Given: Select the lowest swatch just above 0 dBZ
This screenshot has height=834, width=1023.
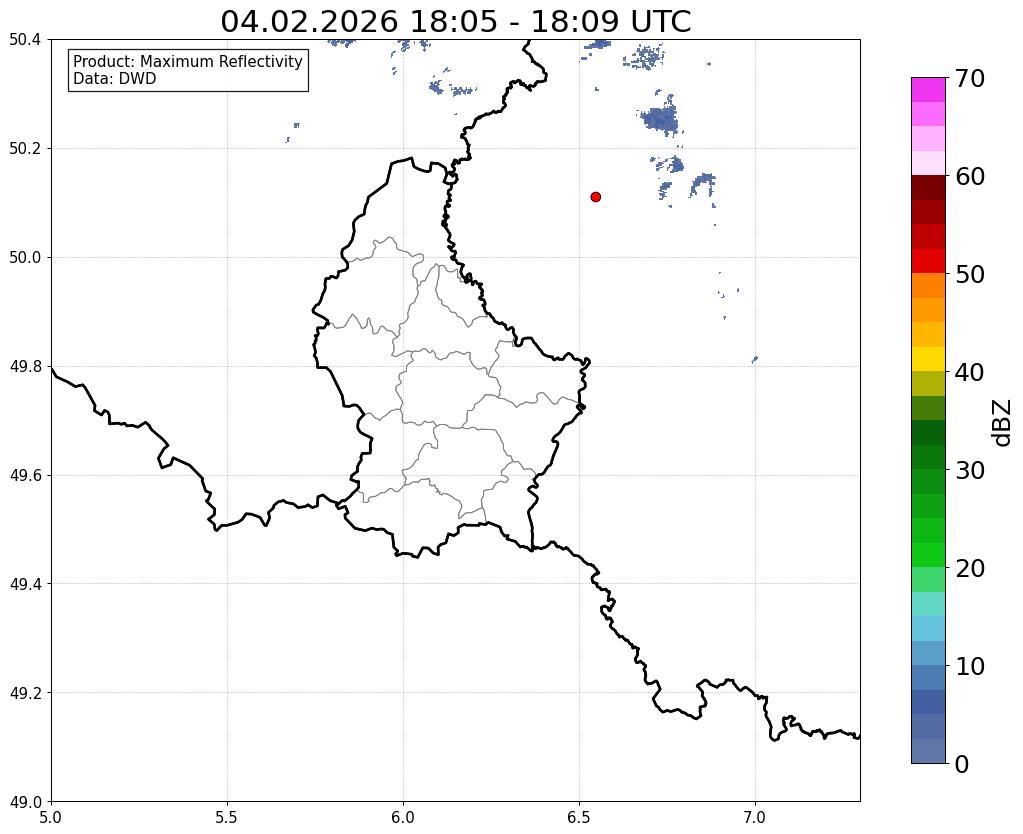Looking at the screenshot, I should click(x=928, y=751).
